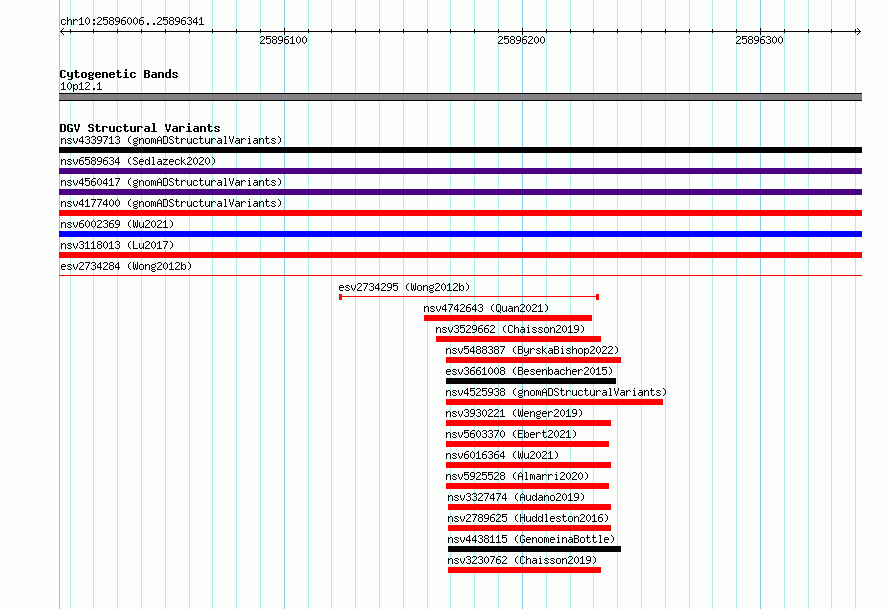This screenshot has height=609, width=890.
Task: Click the red bar under nsv4742643
Action: point(508,318)
